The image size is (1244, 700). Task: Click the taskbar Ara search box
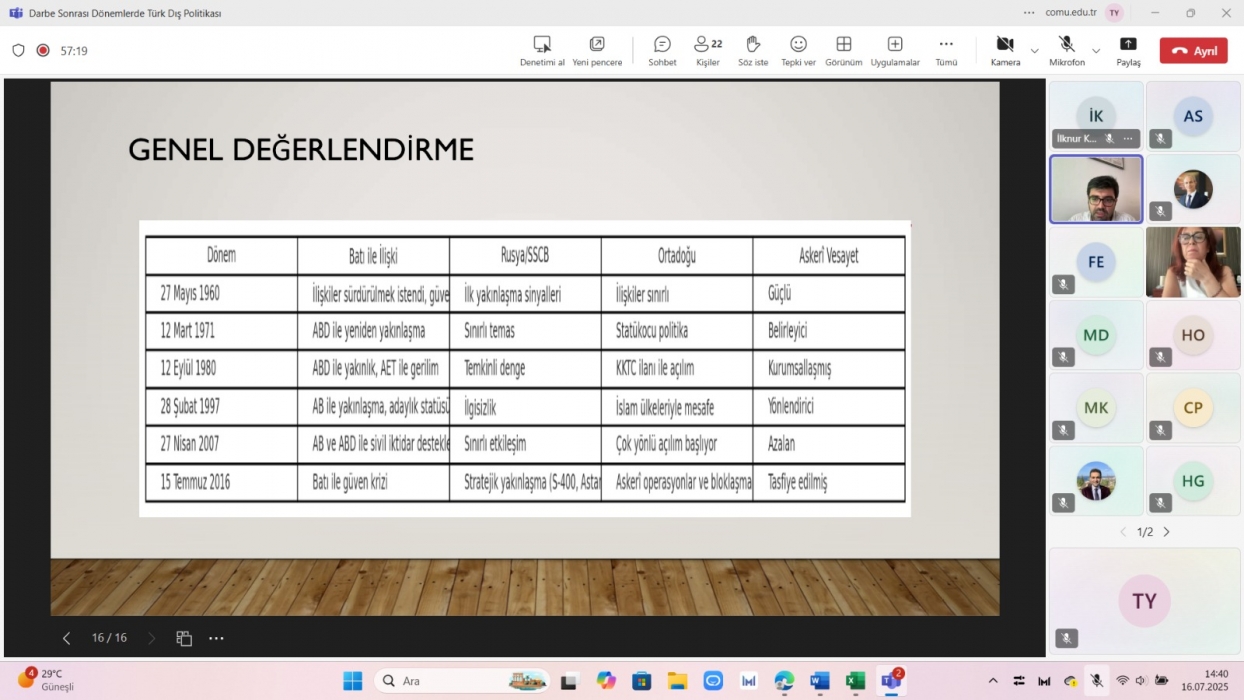tap(462, 681)
